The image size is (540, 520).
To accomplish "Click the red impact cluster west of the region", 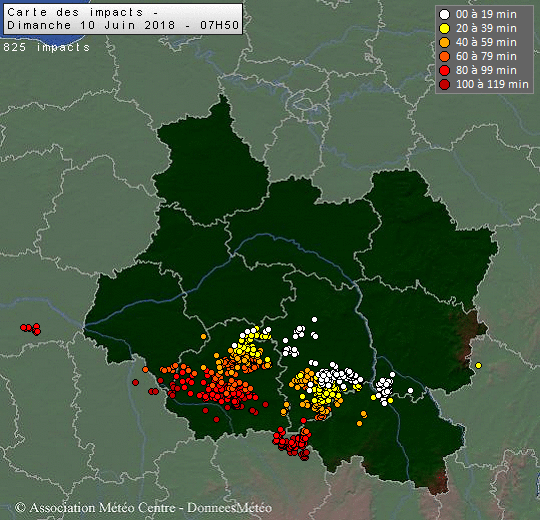I will 31,329.
